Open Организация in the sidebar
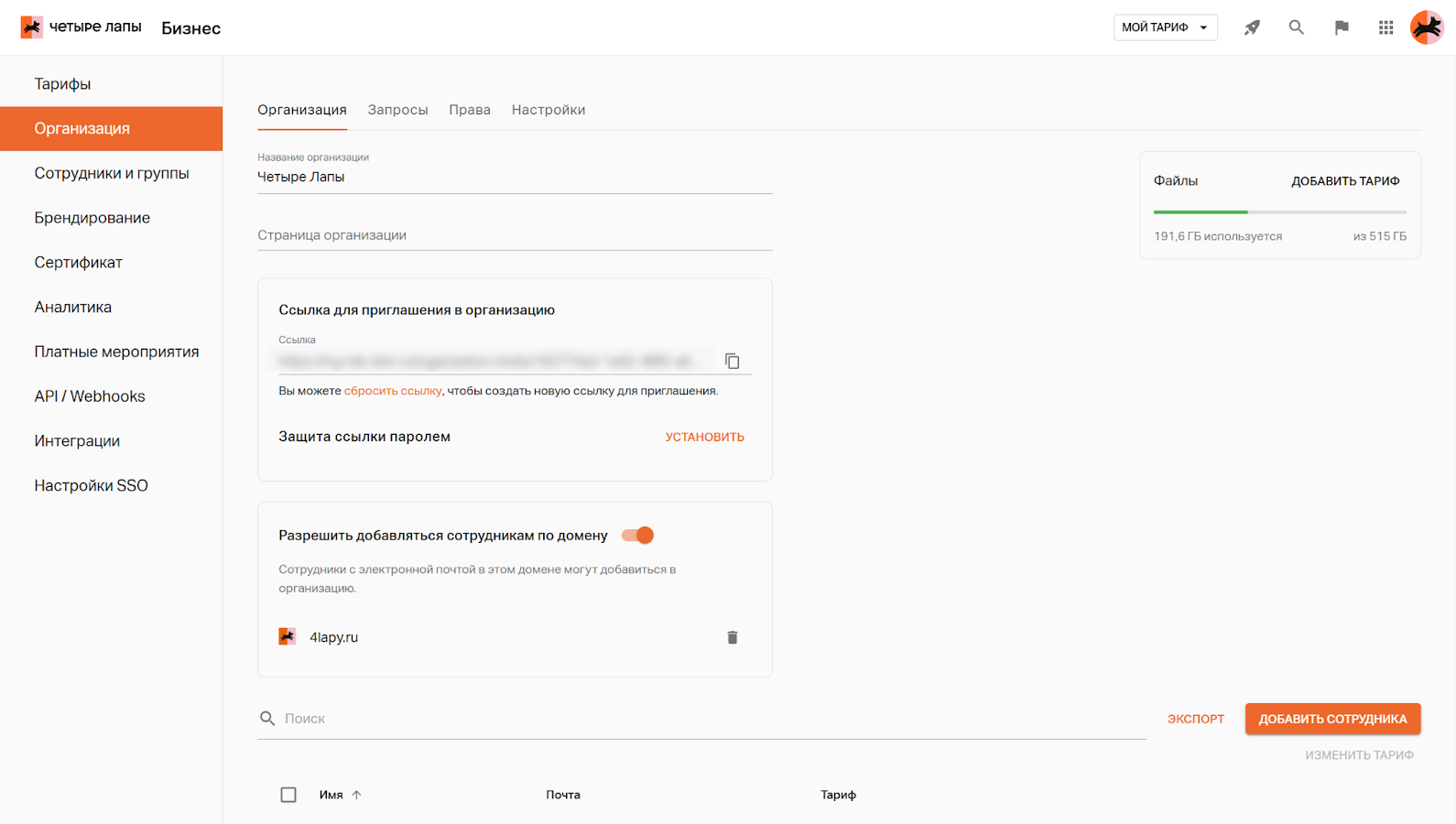This screenshot has width=1456, height=824. (x=112, y=129)
